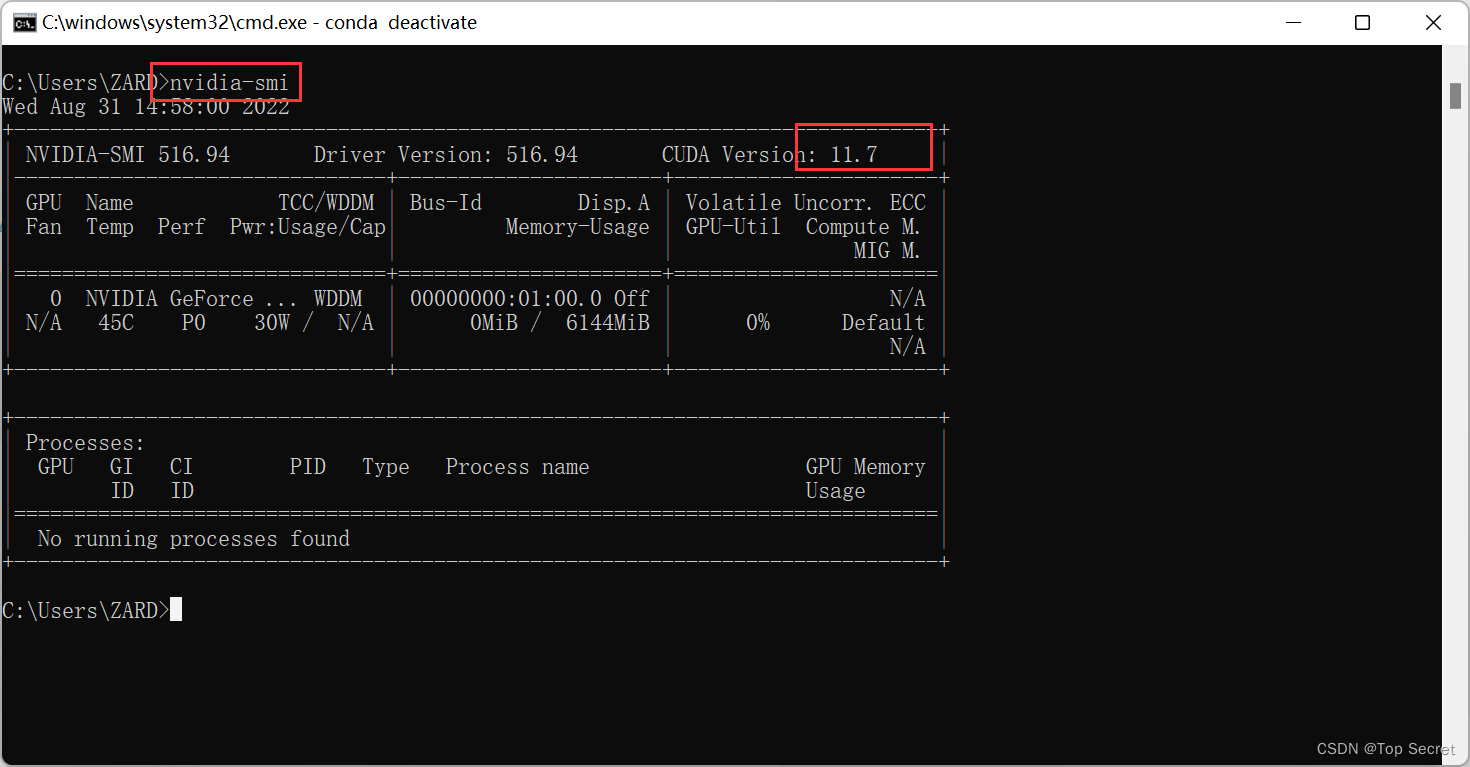Click the 'Memory-Usage' column header
Viewport: 1470px width, 767px height.
[578, 227]
